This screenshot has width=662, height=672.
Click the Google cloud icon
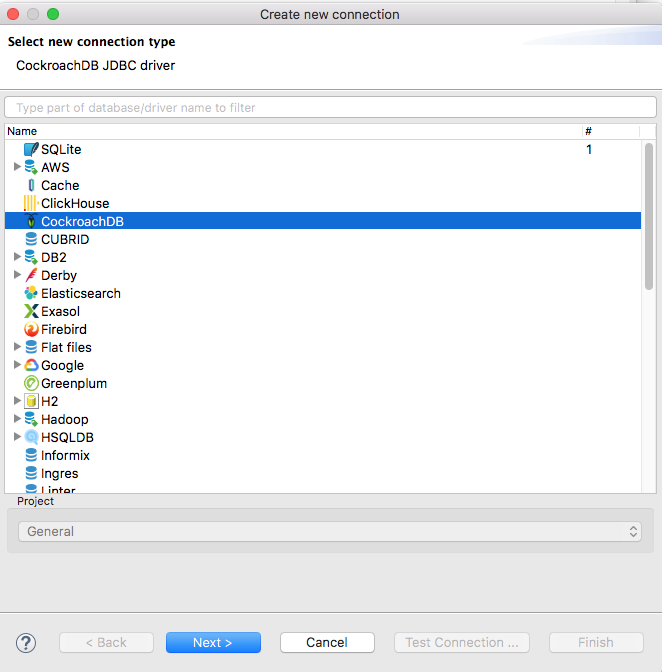point(31,365)
